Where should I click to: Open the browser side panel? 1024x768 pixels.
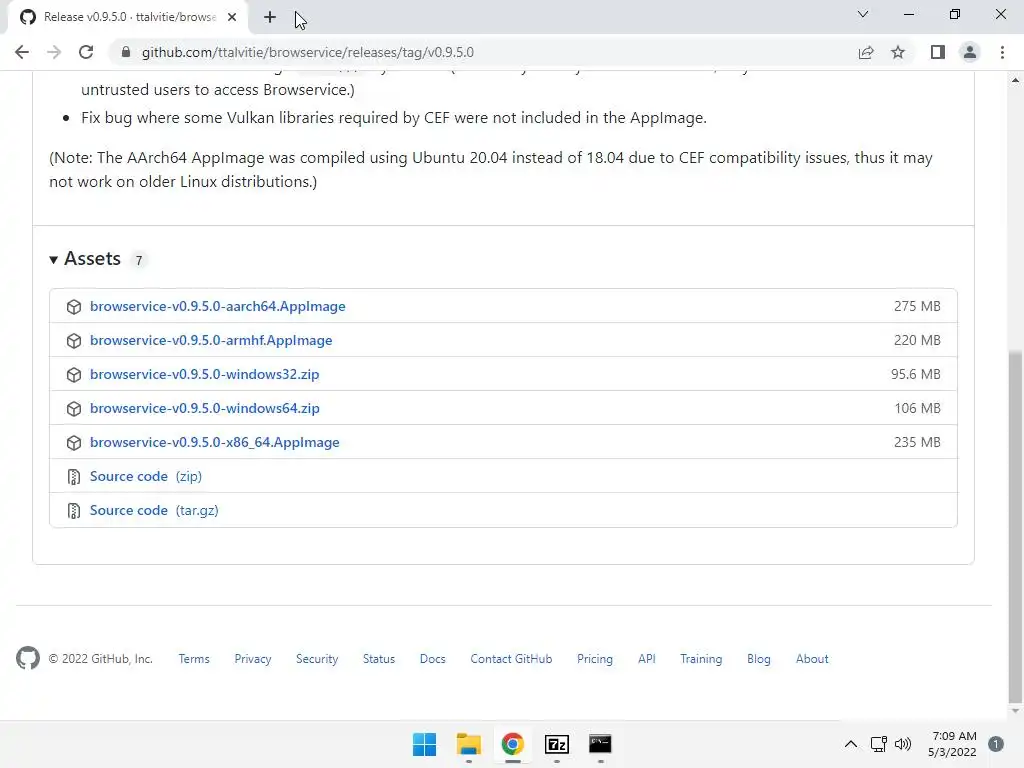tap(938, 52)
